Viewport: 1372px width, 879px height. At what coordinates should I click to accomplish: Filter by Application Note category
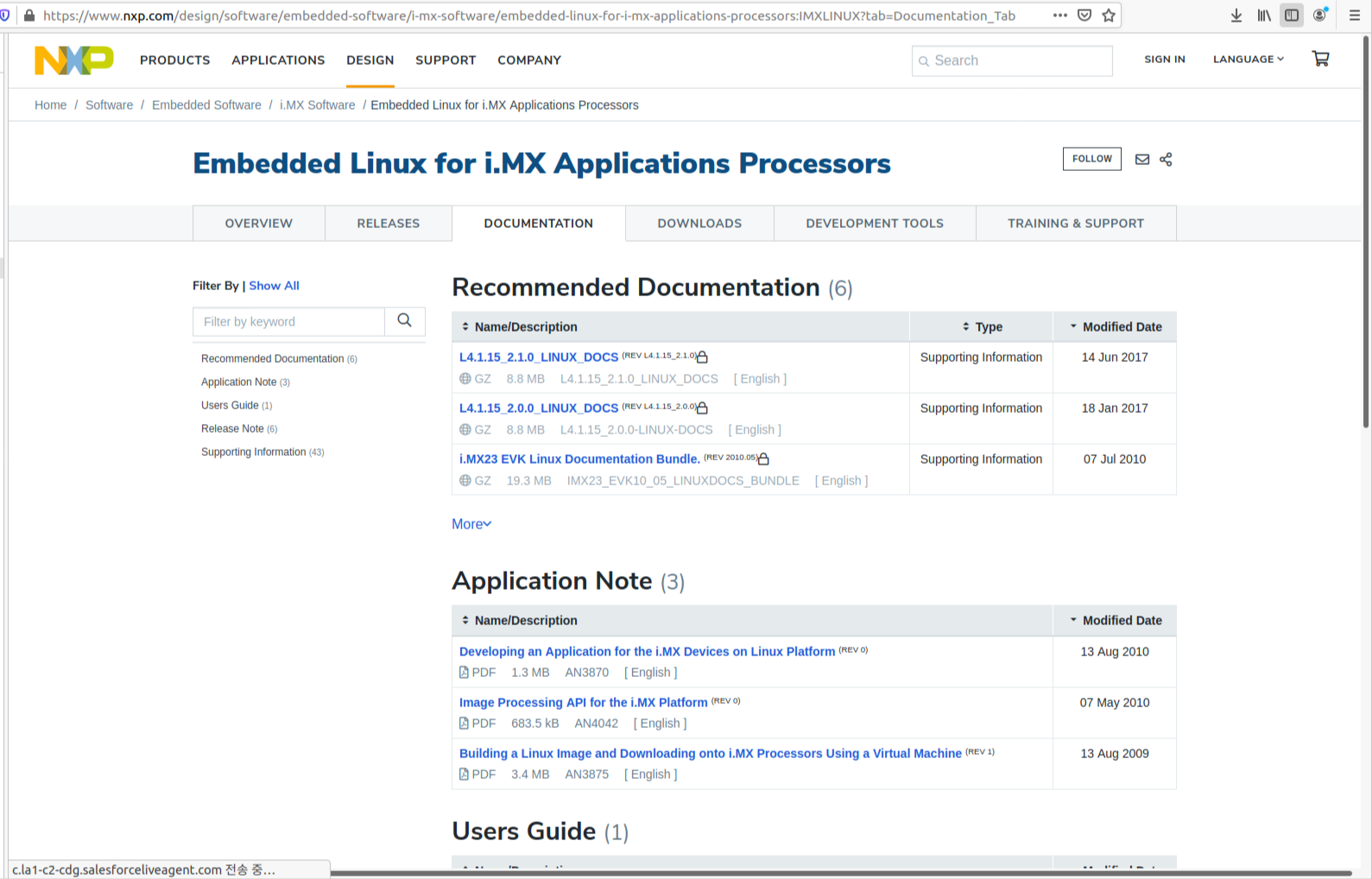245,382
